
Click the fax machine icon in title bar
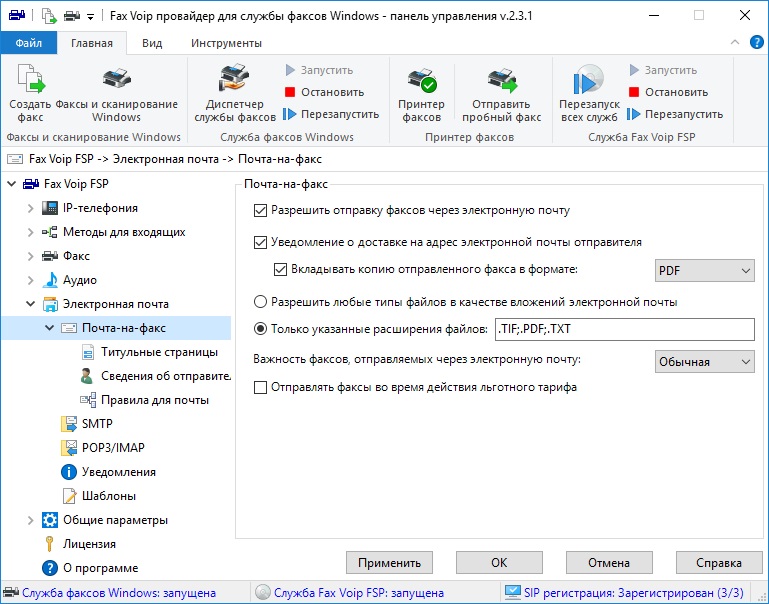click(x=17, y=16)
